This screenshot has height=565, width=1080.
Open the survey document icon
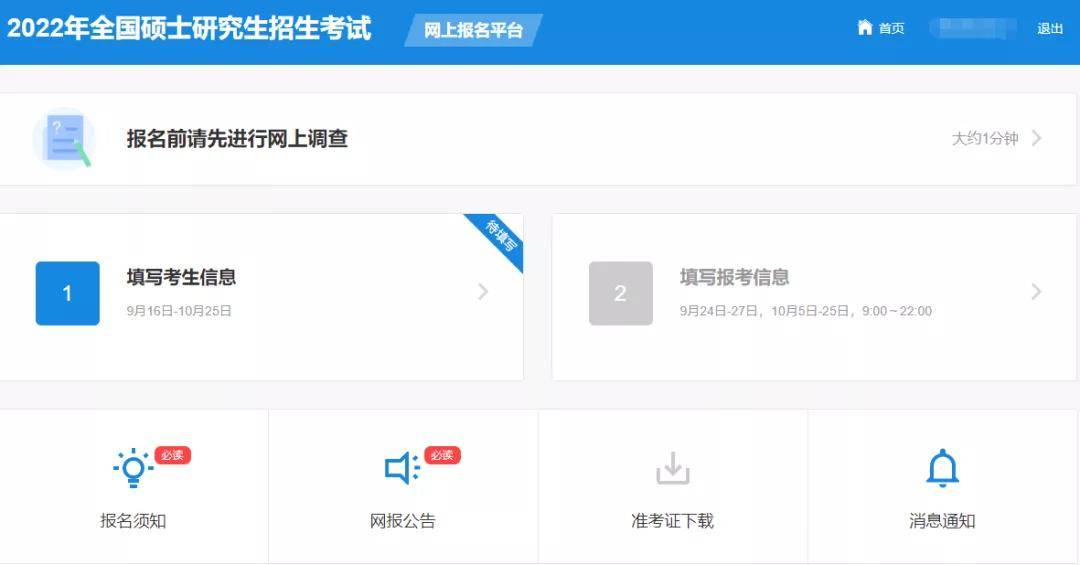(64, 139)
